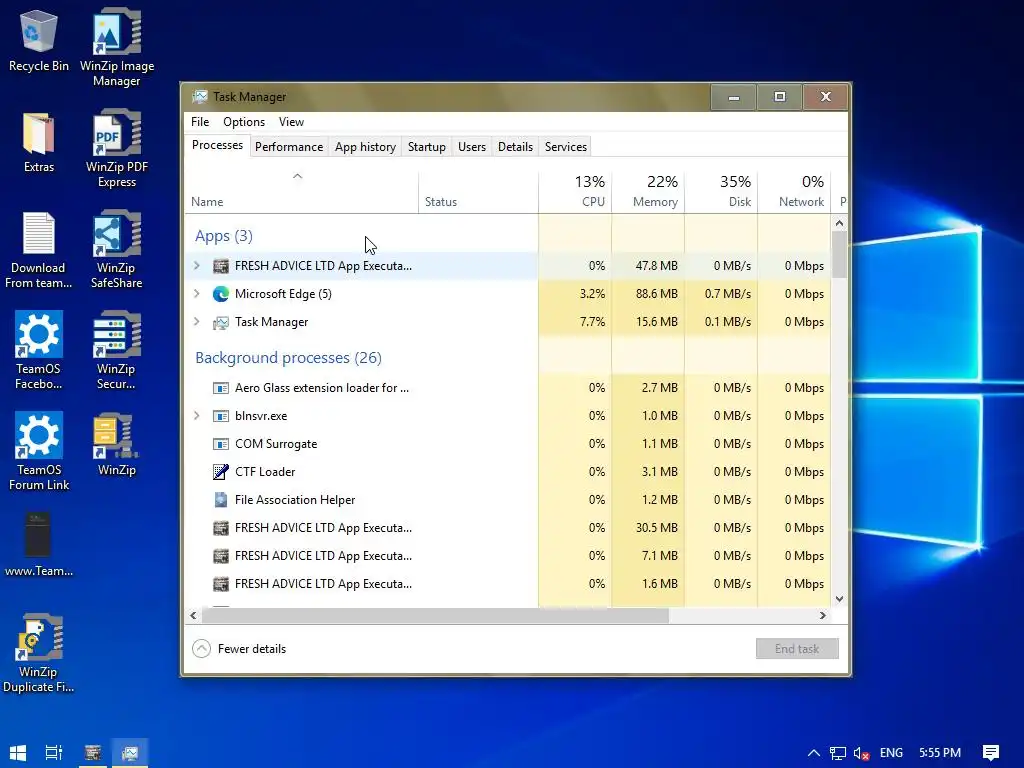This screenshot has width=1024, height=768.
Task: Open network status tray icon
Action: pos(837,753)
